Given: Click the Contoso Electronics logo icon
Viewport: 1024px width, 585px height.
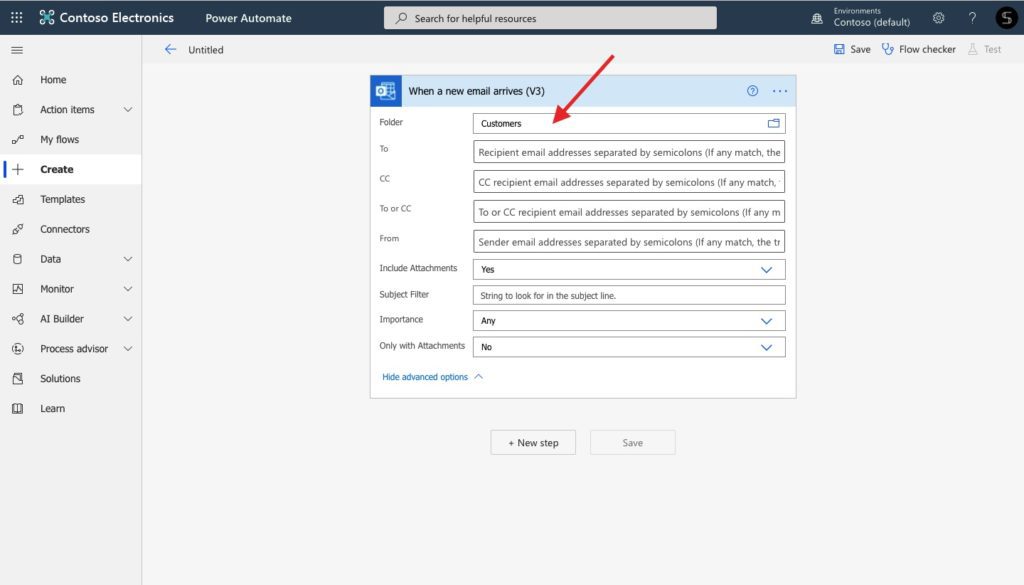Looking at the screenshot, I should coord(46,18).
